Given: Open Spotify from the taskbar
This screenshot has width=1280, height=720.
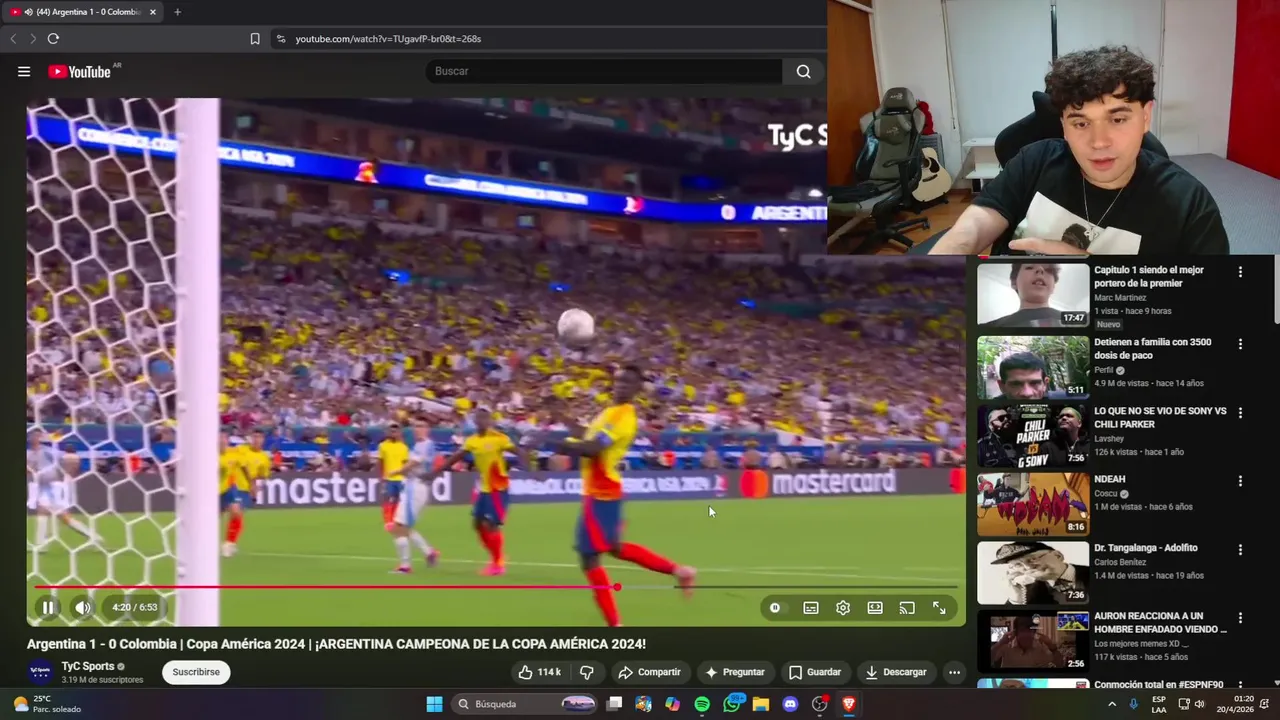Looking at the screenshot, I should coord(702,704).
